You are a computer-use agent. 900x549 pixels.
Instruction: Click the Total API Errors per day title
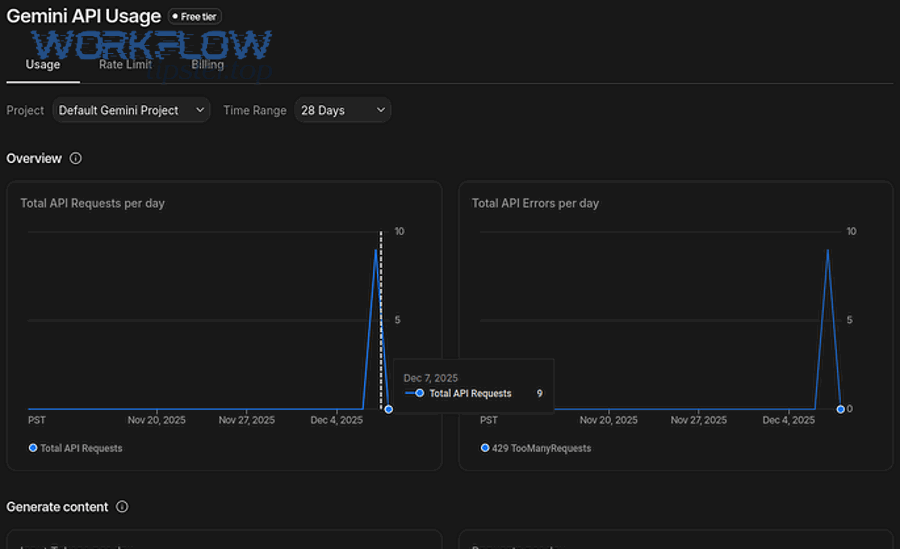535,203
